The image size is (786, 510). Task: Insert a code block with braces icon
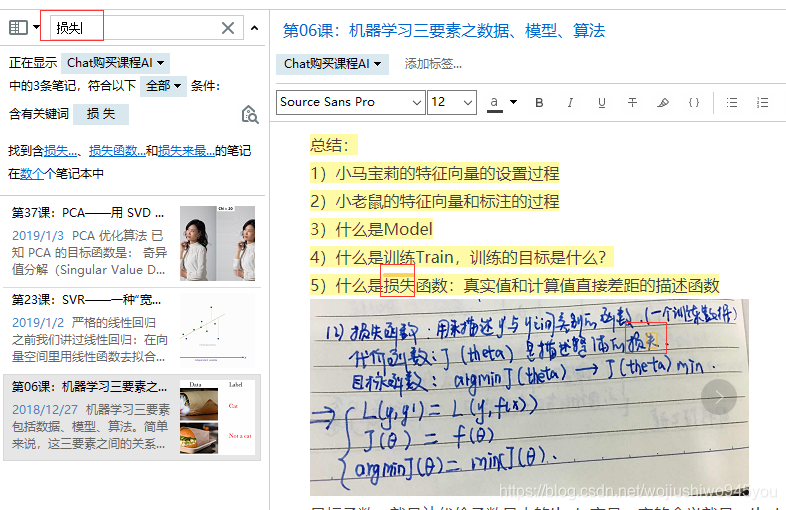tap(694, 103)
